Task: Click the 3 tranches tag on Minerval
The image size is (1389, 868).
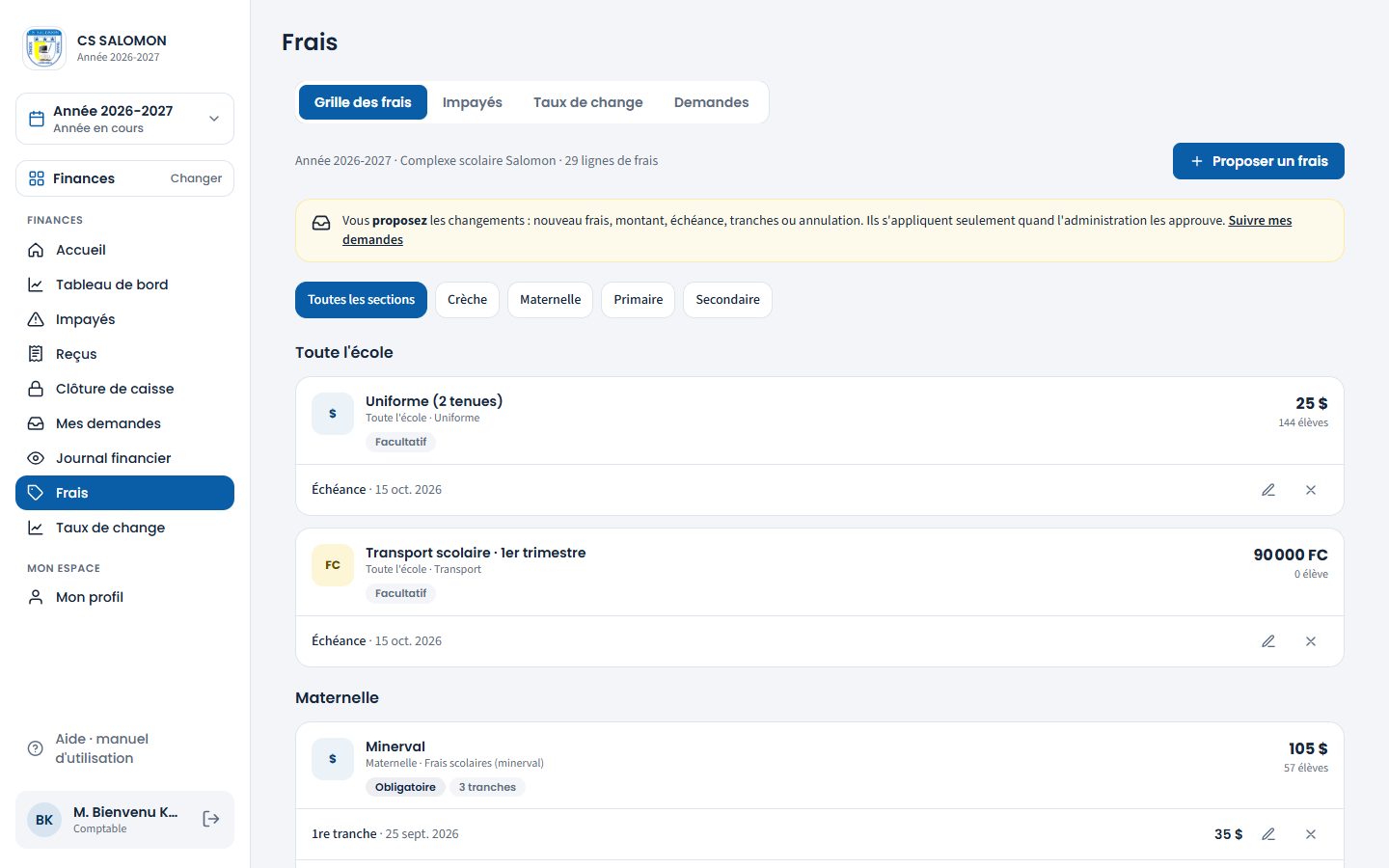Action: 487,787
